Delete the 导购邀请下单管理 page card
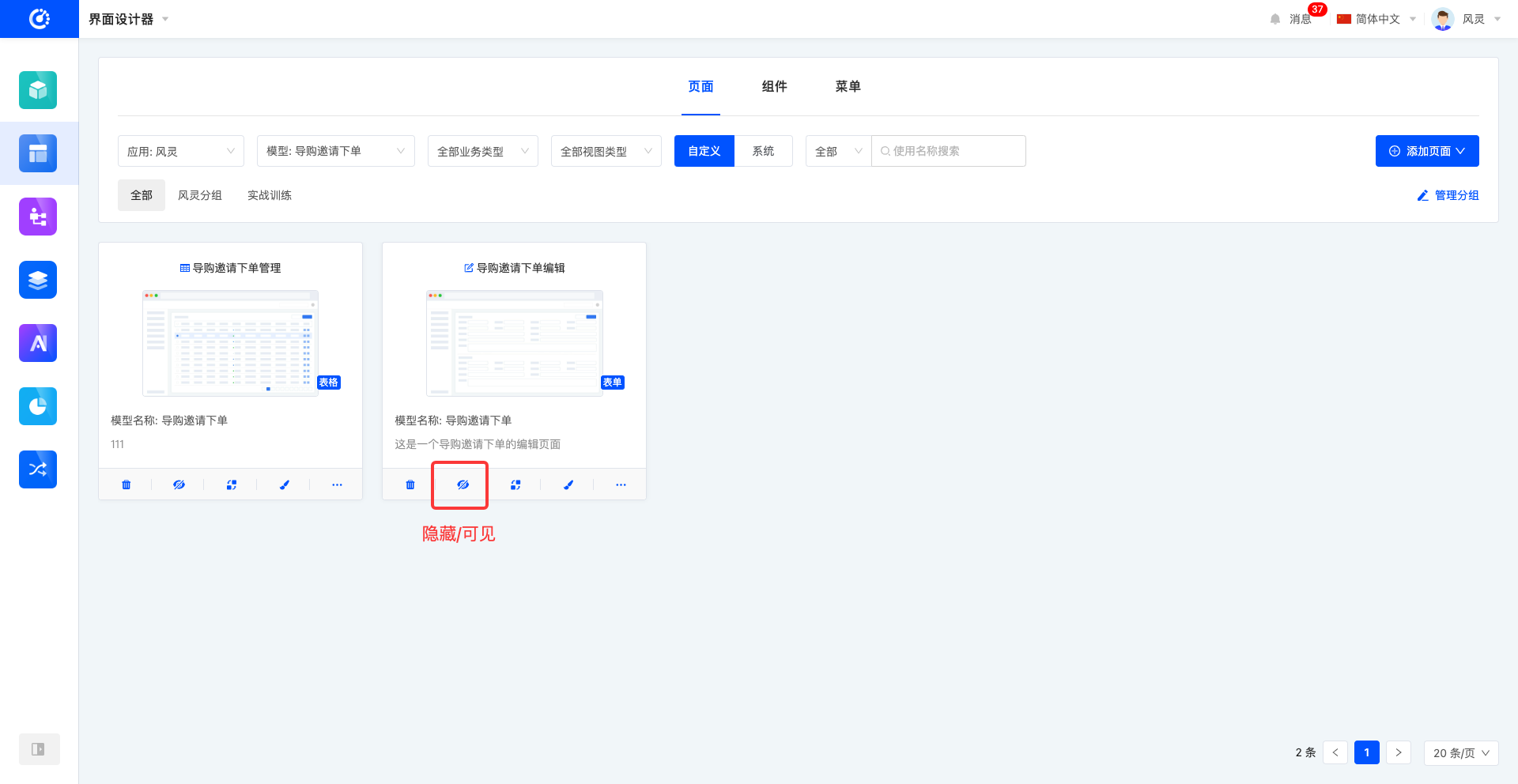The width and height of the screenshot is (1518, 784). tap(126, 484)
